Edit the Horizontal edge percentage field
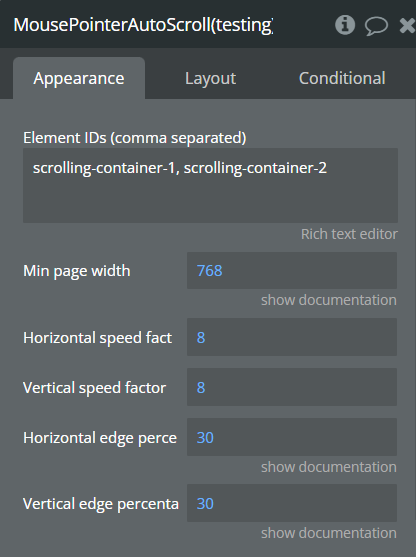Screen dimensions: 416x557 pos(292,437)
